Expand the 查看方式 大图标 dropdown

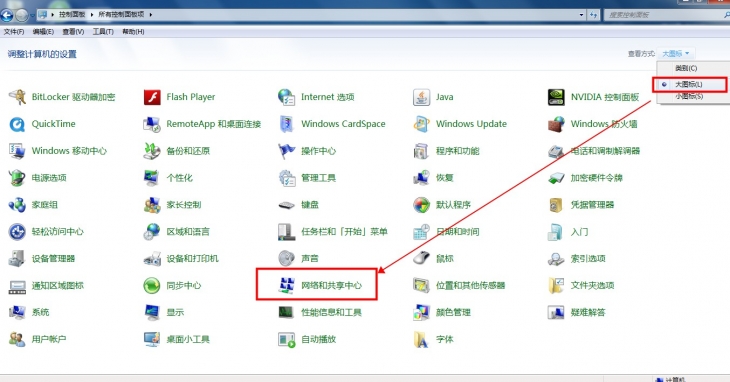click(676, 54)
